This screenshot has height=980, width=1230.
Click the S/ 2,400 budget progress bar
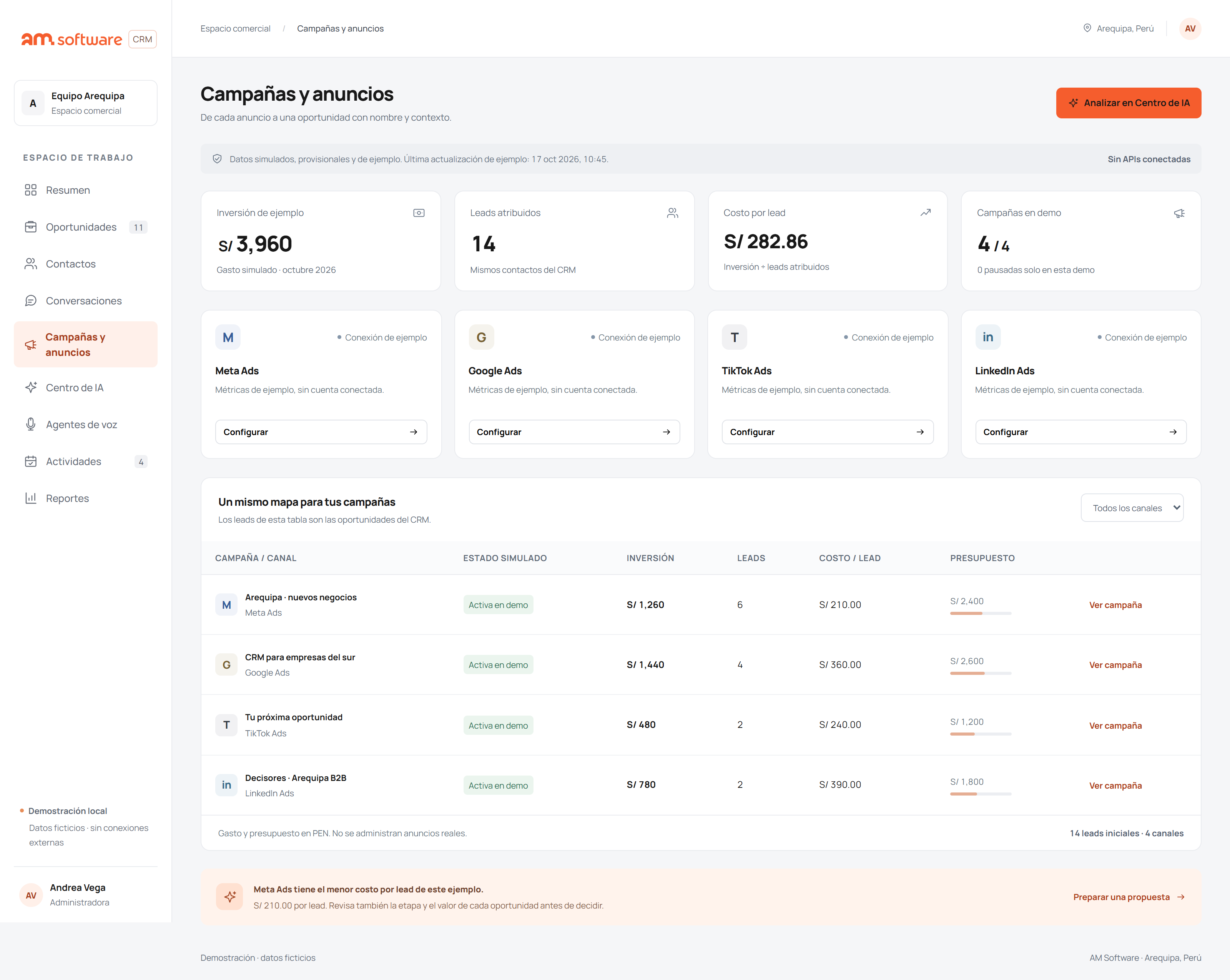point(980,613)
